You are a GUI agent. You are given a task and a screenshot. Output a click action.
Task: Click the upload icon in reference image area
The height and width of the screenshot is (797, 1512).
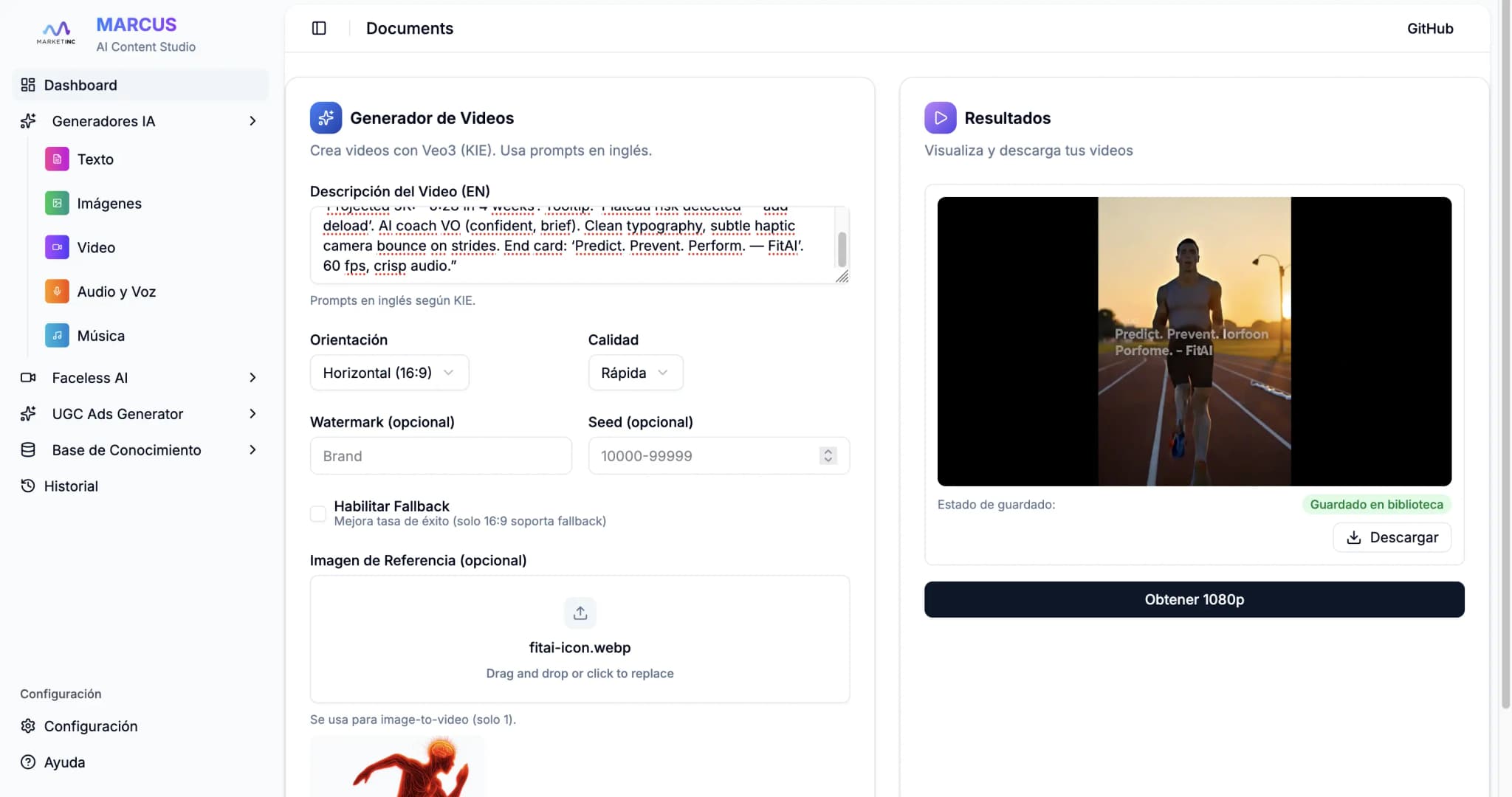[x=580, y=613]
